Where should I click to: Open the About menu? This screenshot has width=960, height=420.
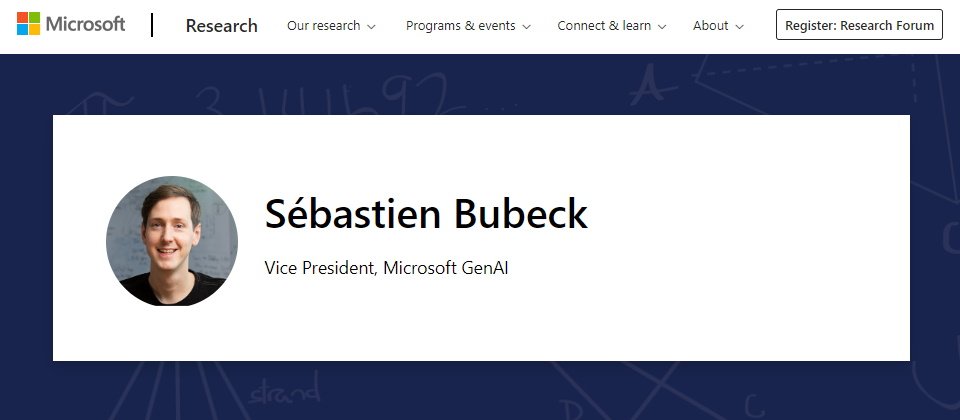click(710, 26)
